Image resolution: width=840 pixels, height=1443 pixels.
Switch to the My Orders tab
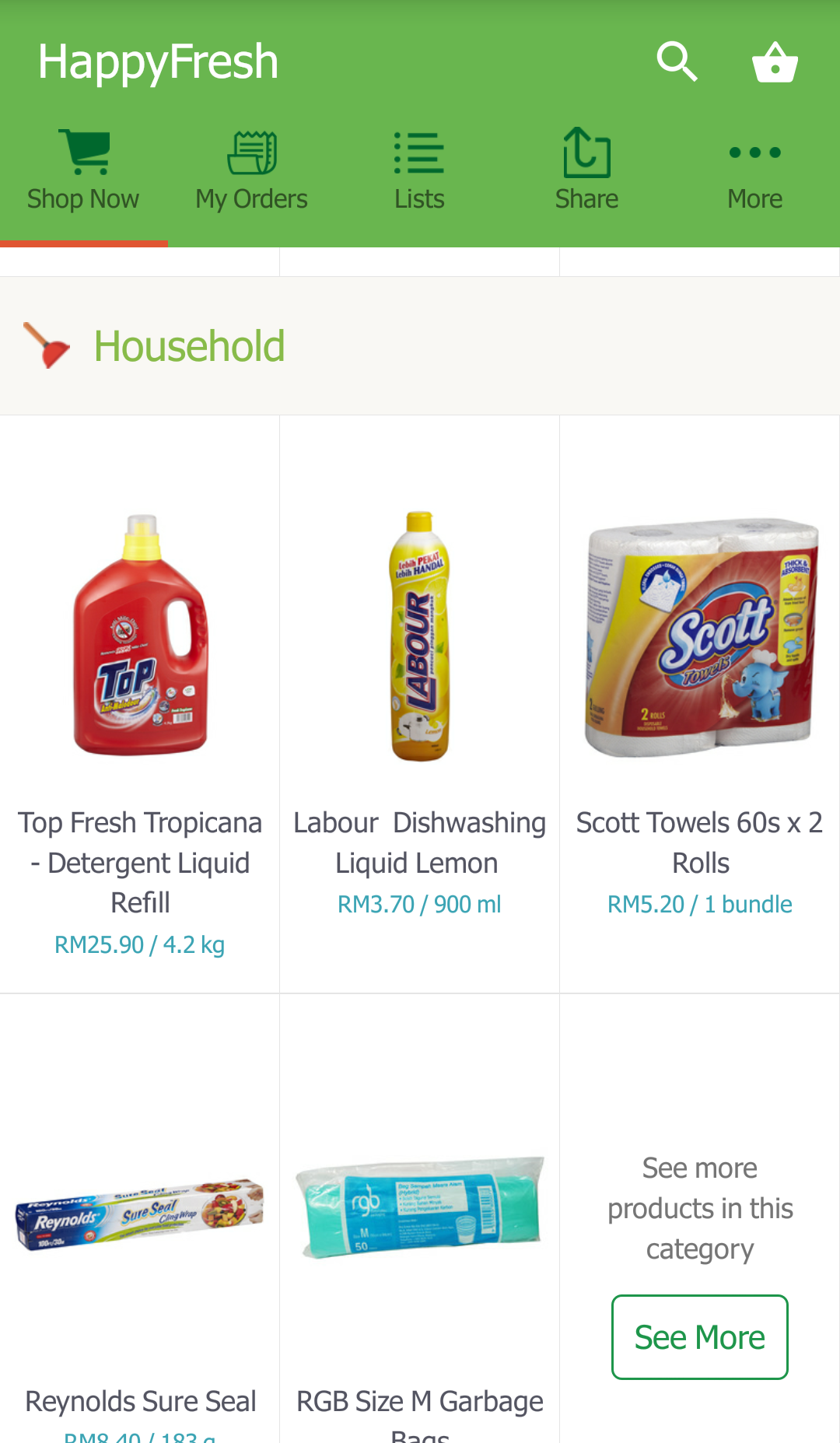click(251, 199)
